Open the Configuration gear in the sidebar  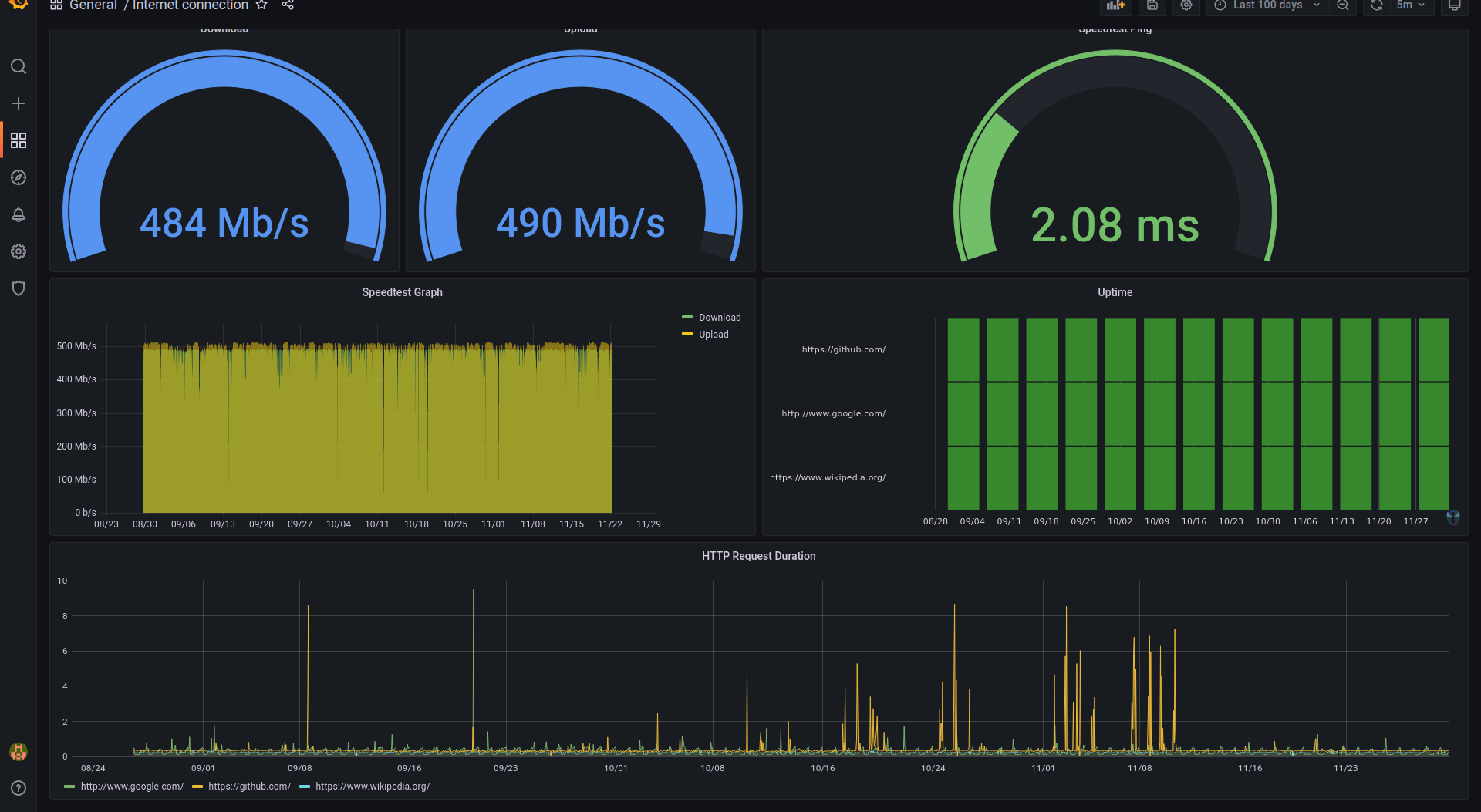click(19, 251)
